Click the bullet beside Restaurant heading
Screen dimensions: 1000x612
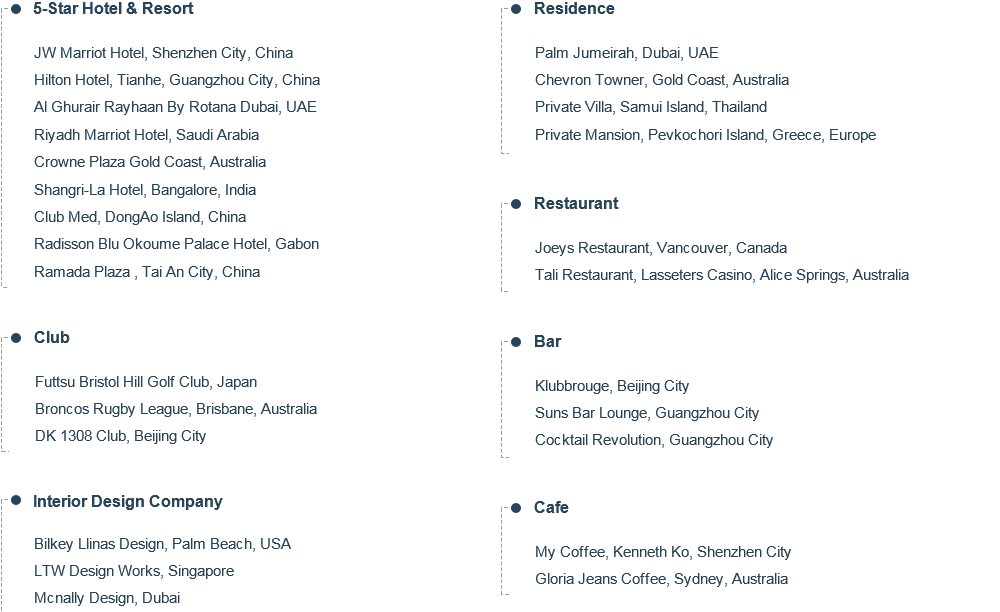click(516, 203)
